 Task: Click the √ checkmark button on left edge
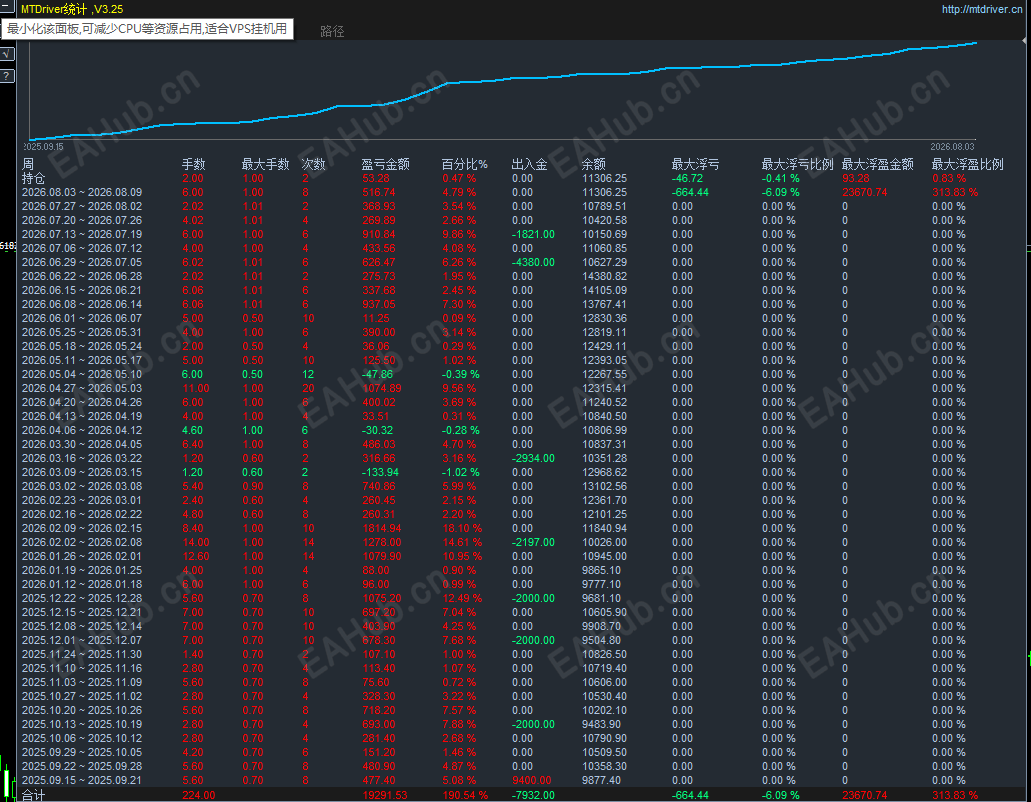(7, 54)
